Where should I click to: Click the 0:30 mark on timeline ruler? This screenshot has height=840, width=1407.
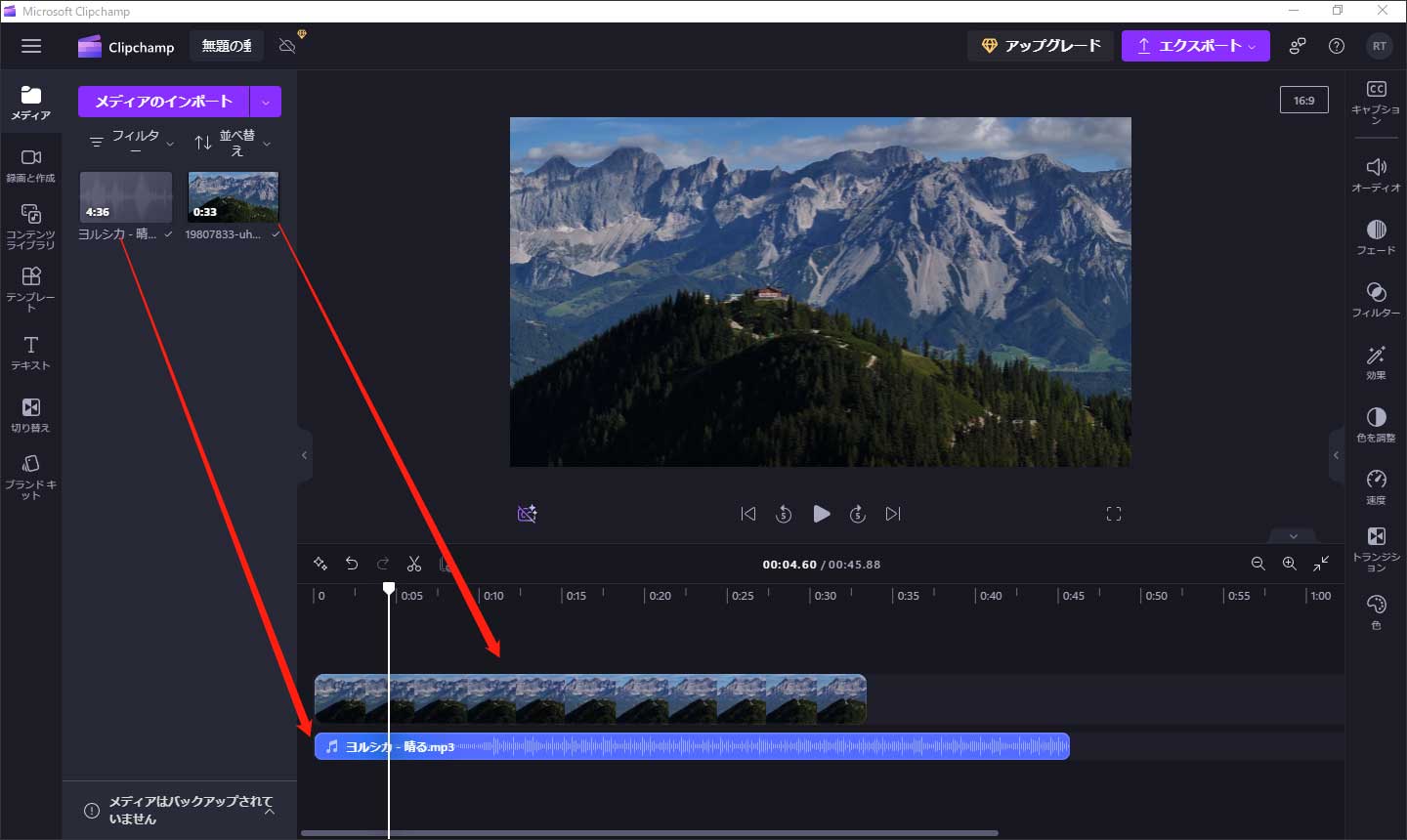[x=826, y=596]
